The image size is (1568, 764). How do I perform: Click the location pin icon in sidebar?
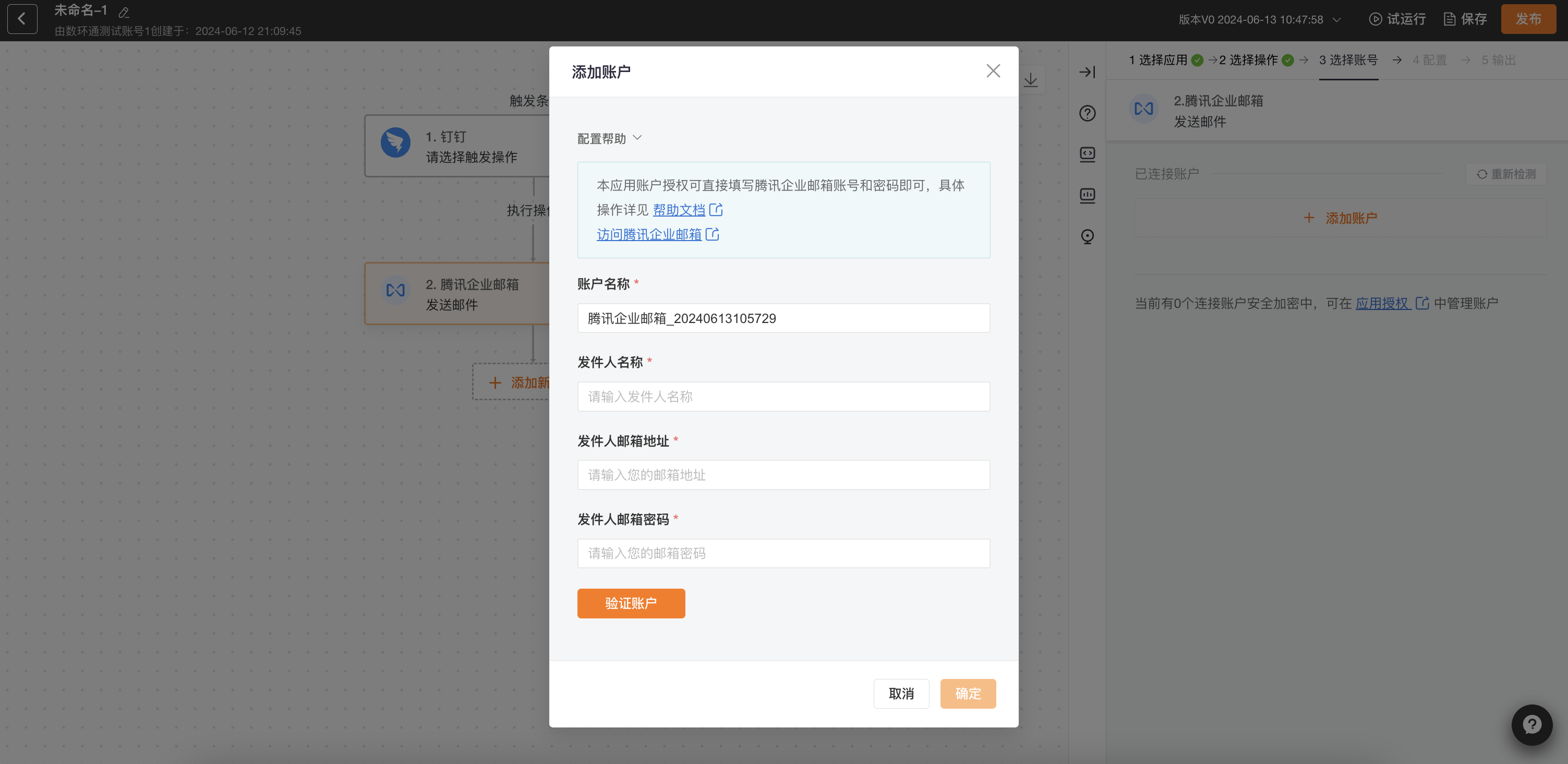[x=1087, y=236]
